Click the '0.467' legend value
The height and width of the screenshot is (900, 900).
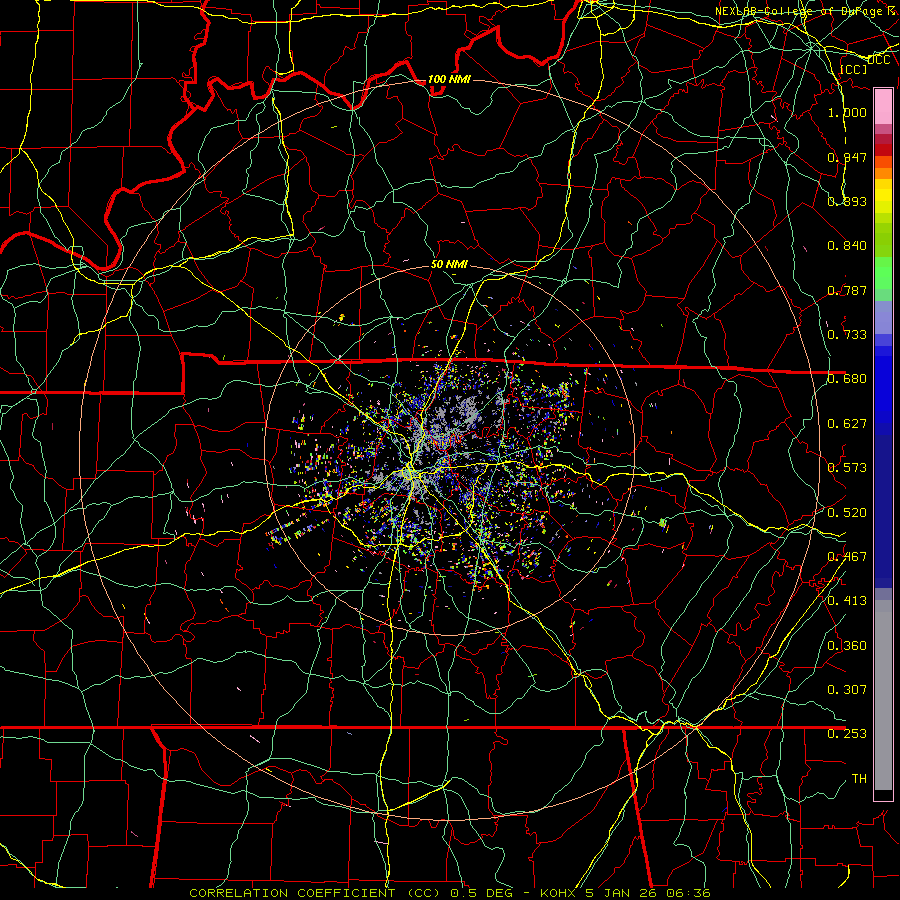pyautogui.click(x=847, y=557)
